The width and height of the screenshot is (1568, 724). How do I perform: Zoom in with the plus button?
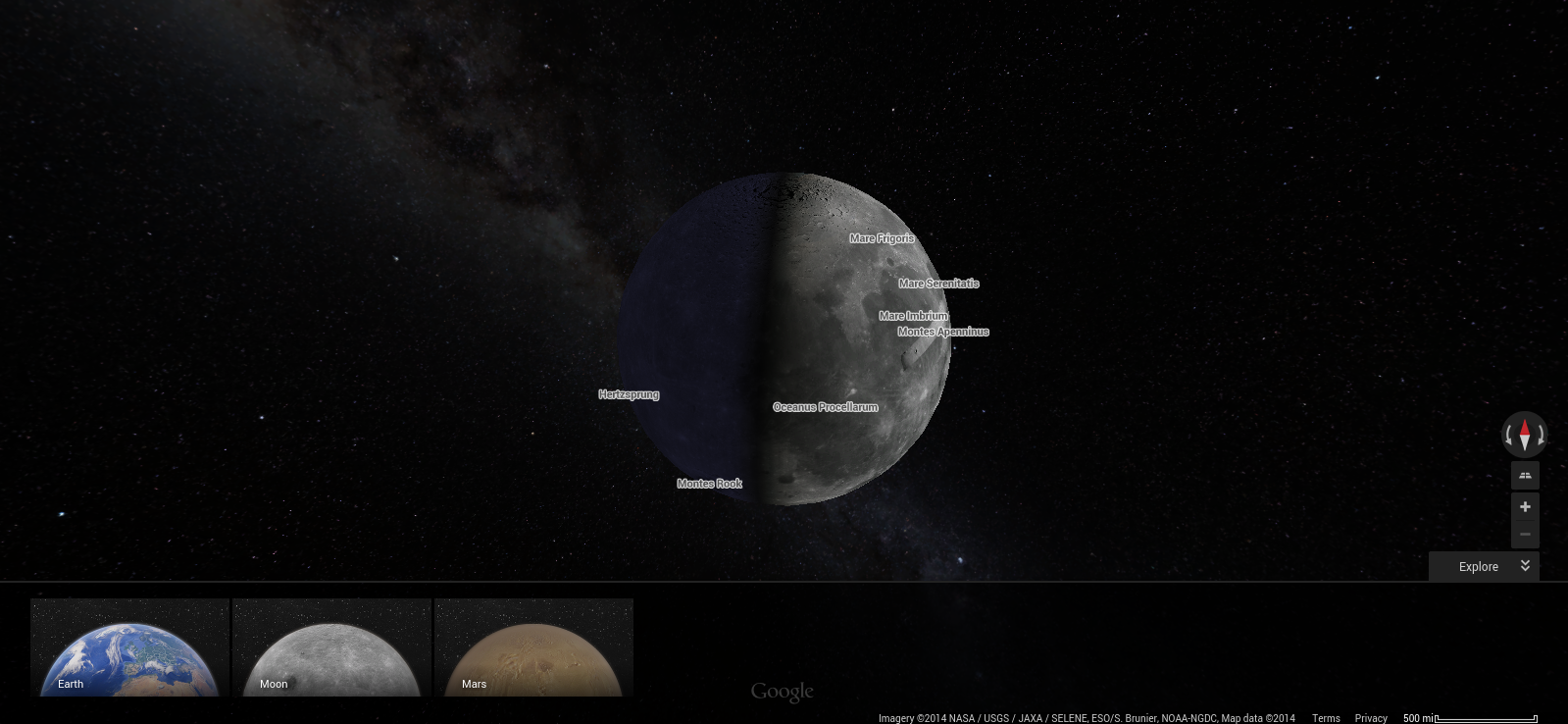click(1525, 507)
